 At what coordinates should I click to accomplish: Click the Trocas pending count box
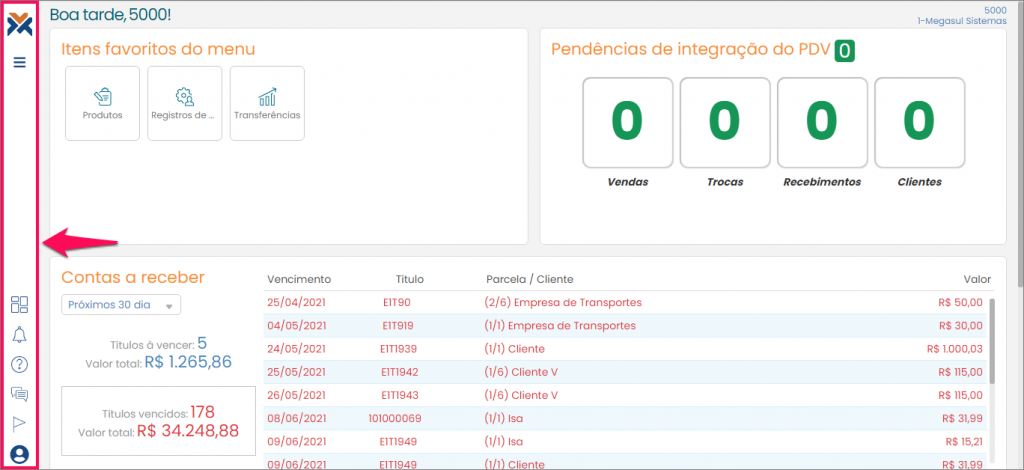coord(724,122)
